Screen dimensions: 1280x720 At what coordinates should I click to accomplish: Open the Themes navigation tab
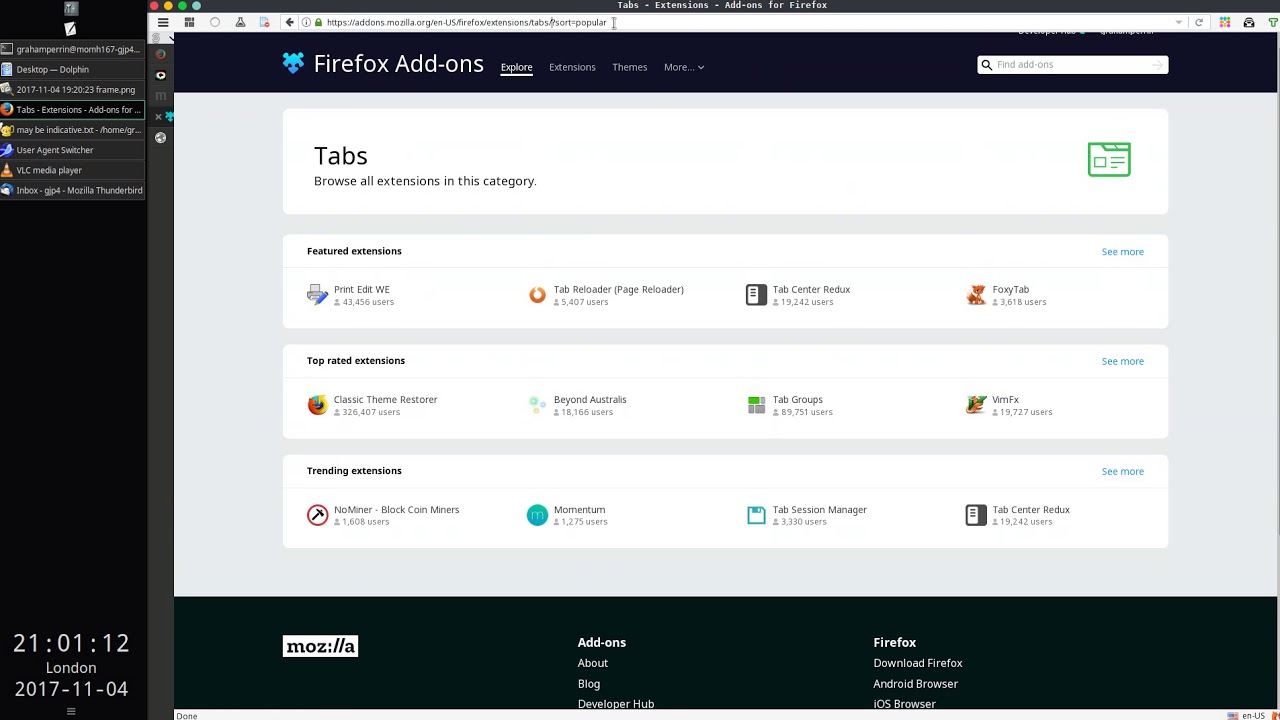(629, 67)
